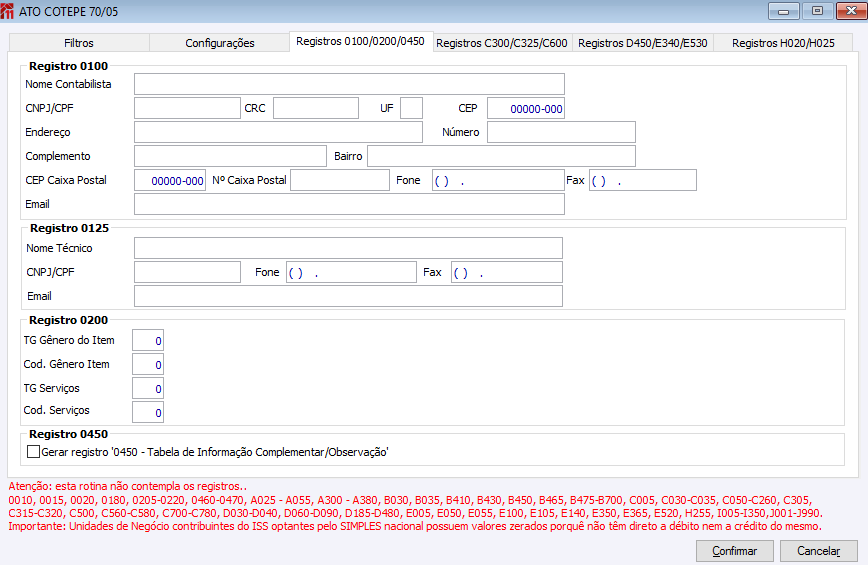Focus the Registro 0125 CNPJ/CPF field
This screenshot has width=868, height=565.
pos(187,272)
